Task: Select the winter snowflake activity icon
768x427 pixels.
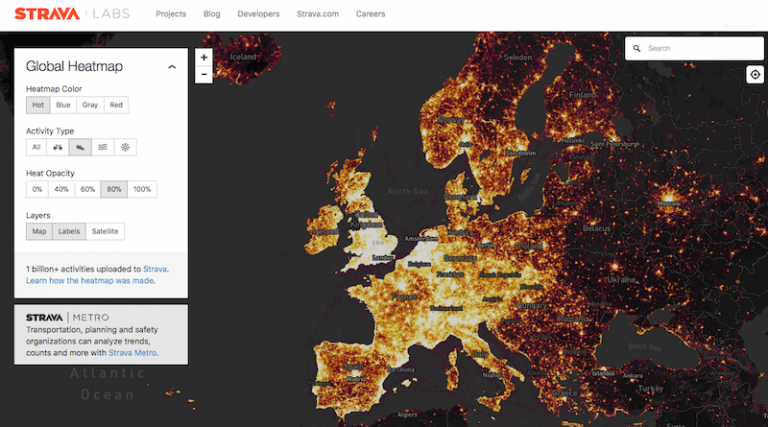Action: (125, 147)
